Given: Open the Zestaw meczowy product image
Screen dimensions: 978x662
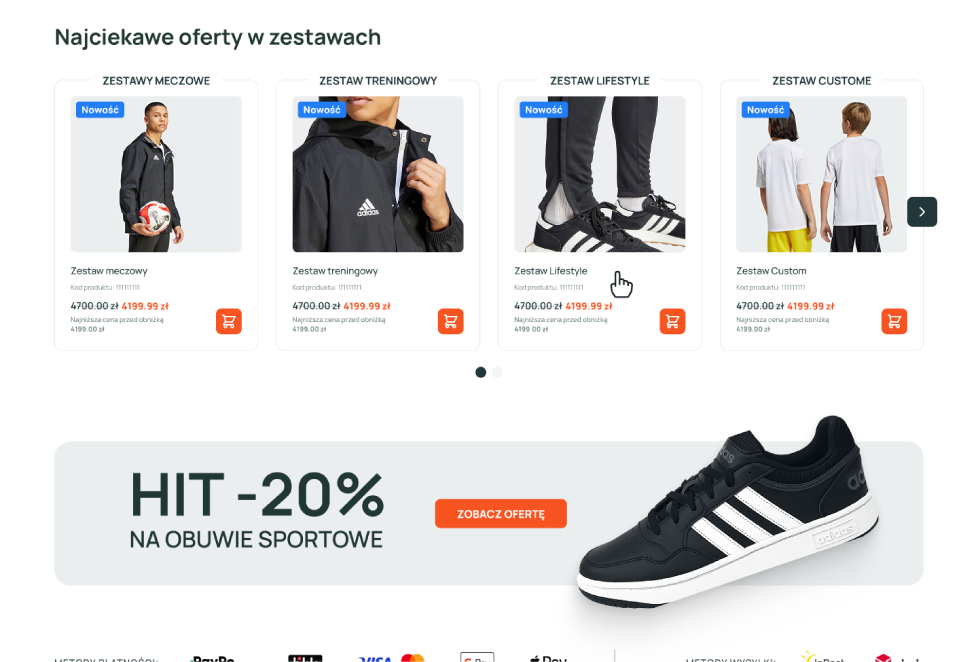Looking at the screenshot, I should [x=156, y=174].
